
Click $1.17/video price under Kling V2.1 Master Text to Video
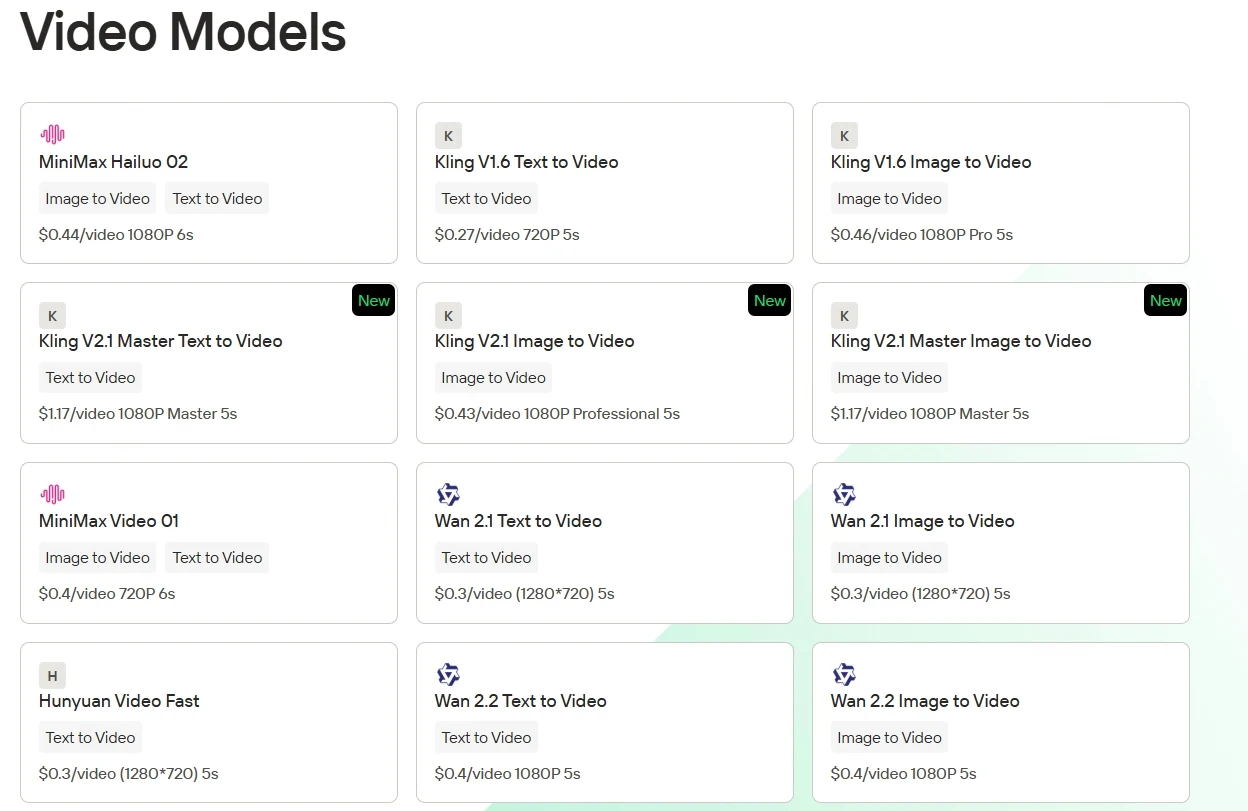(x=138, y=413)
